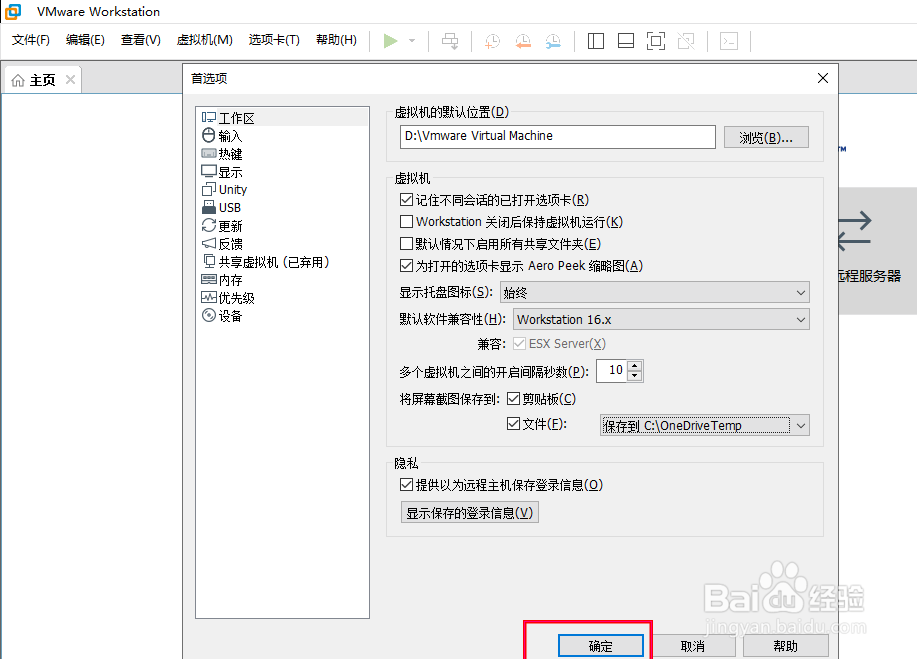Click the send Ctrl+Alt+Del toolbar icon

(x=450, y=40)
